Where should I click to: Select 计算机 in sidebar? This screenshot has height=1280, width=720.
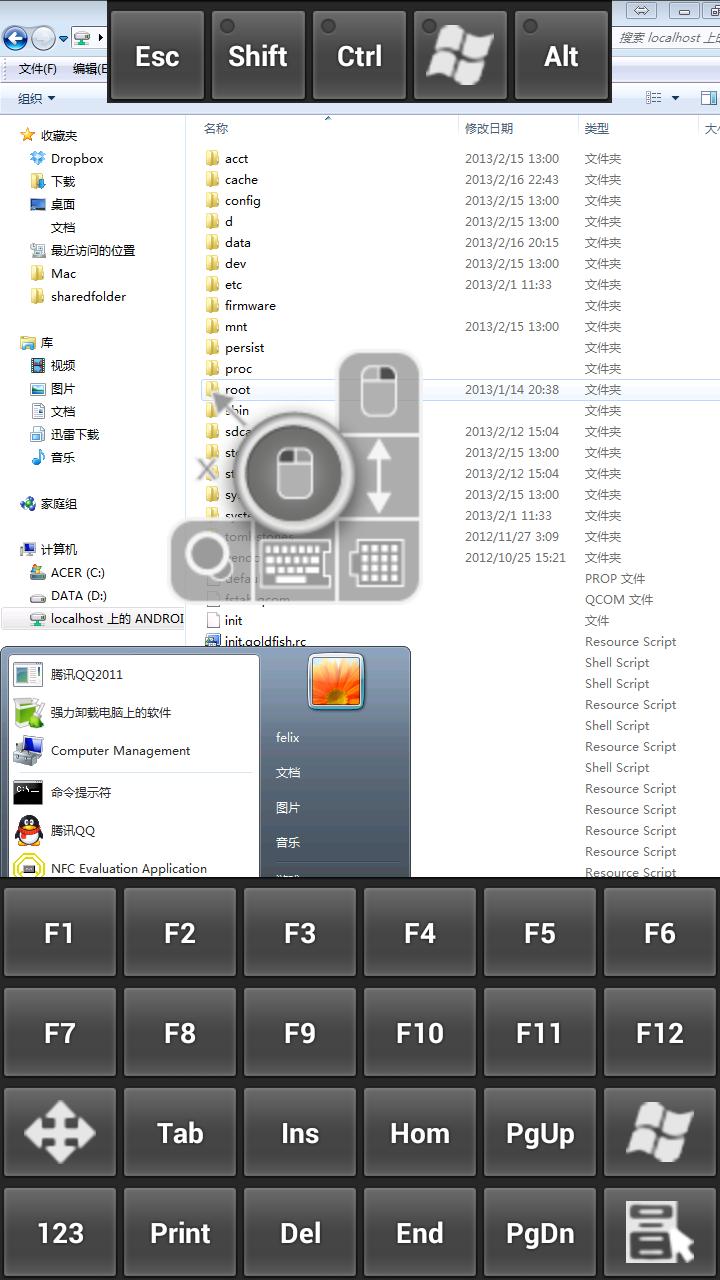coord(58,550)
